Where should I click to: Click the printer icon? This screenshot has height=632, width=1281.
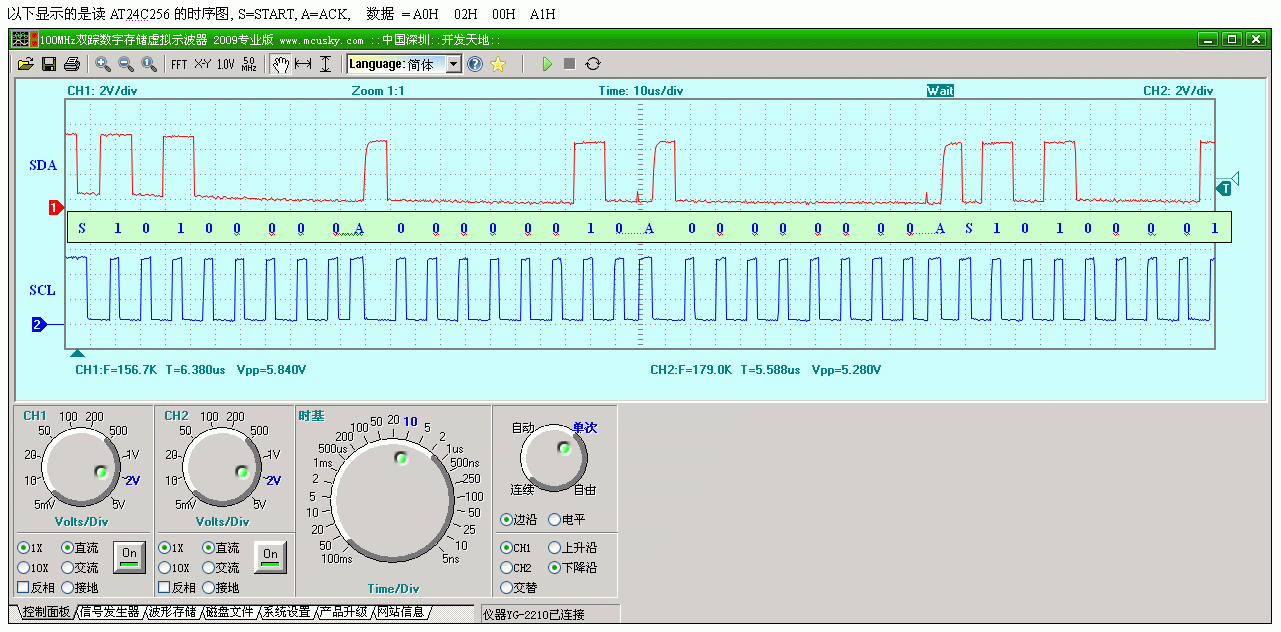[x=71, y=64]
